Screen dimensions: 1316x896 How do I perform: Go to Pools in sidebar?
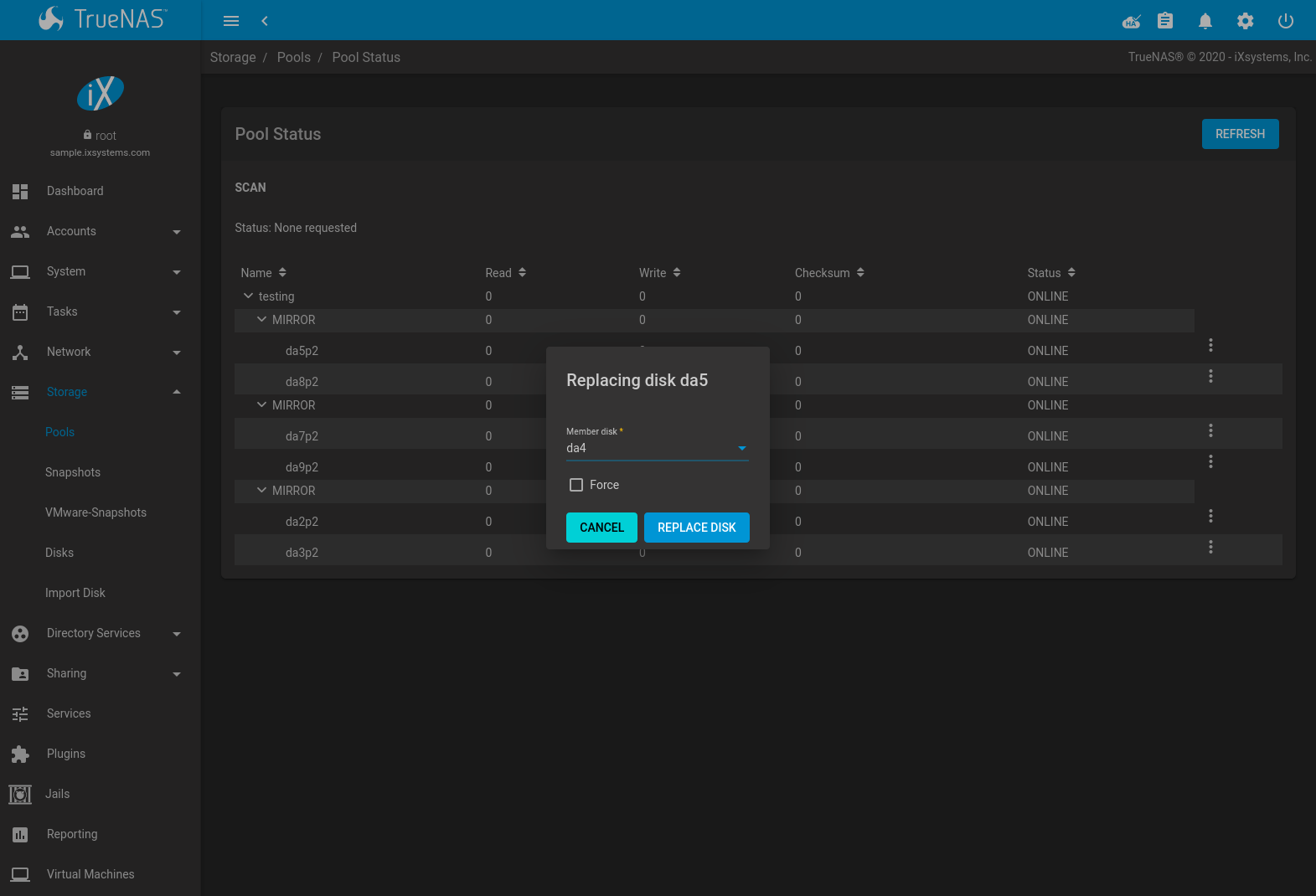click(59, 432)
